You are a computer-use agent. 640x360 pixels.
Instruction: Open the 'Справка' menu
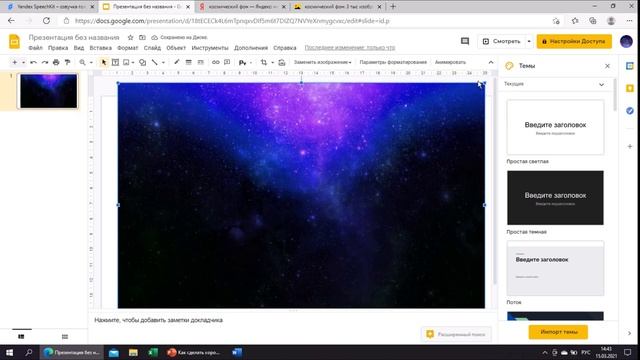pyautogui.click(x=284, y=48)
